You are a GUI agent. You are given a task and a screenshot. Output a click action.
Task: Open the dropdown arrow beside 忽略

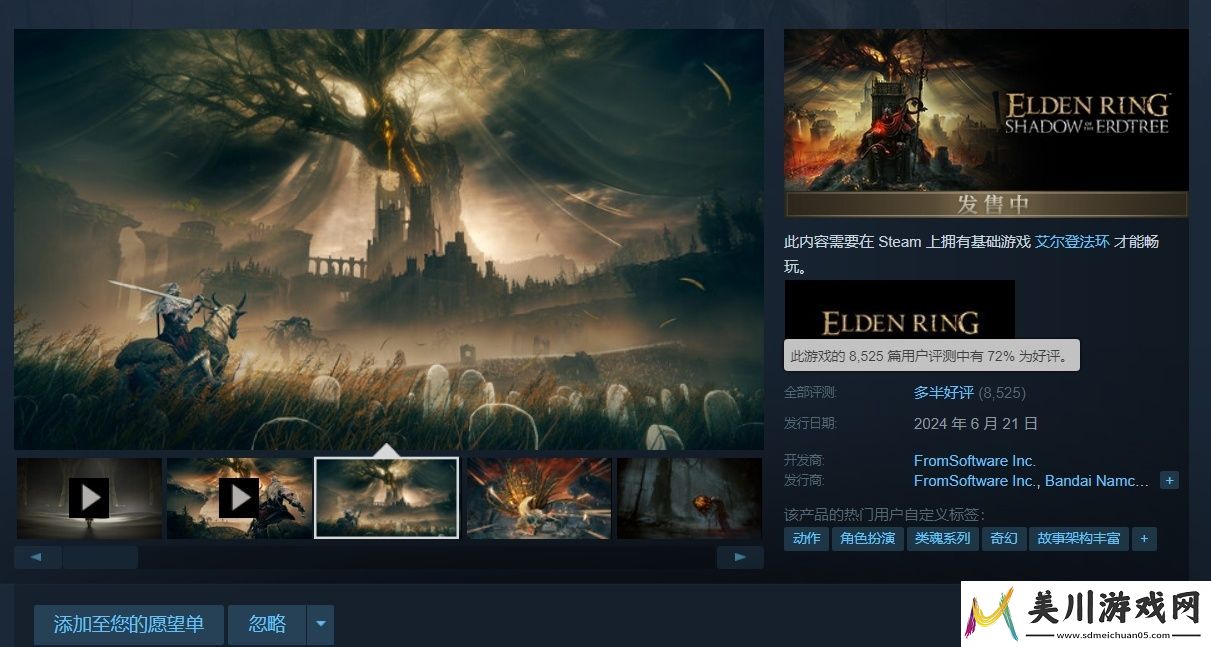(320, 624)
